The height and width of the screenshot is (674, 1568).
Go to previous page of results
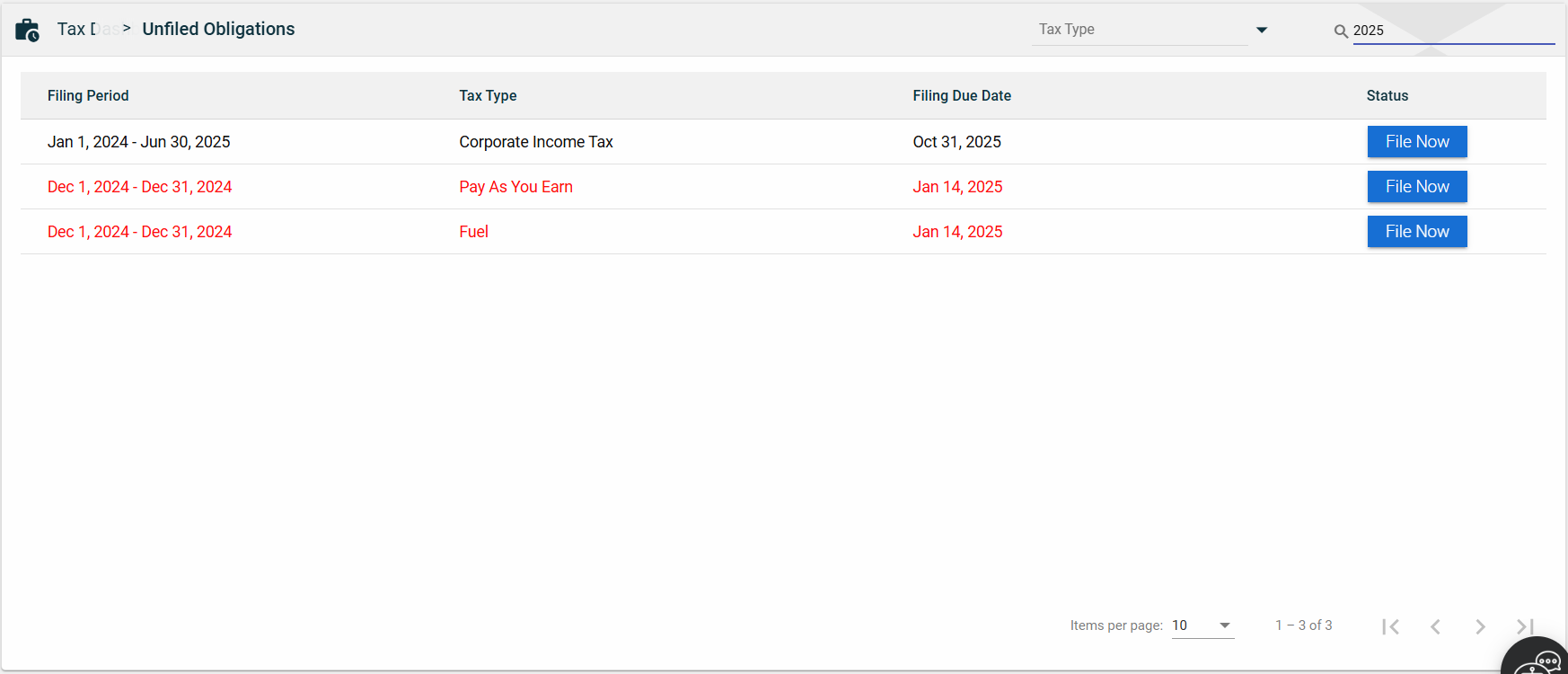[x=1435, y=626]
